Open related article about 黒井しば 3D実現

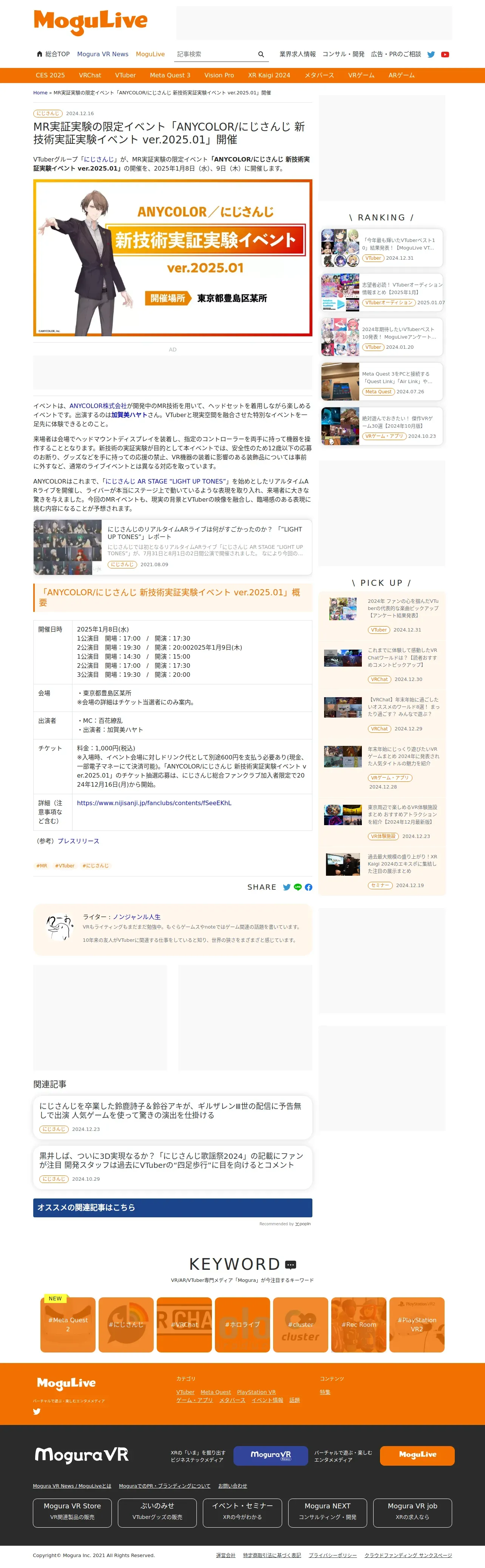(x=172, y=1168)
